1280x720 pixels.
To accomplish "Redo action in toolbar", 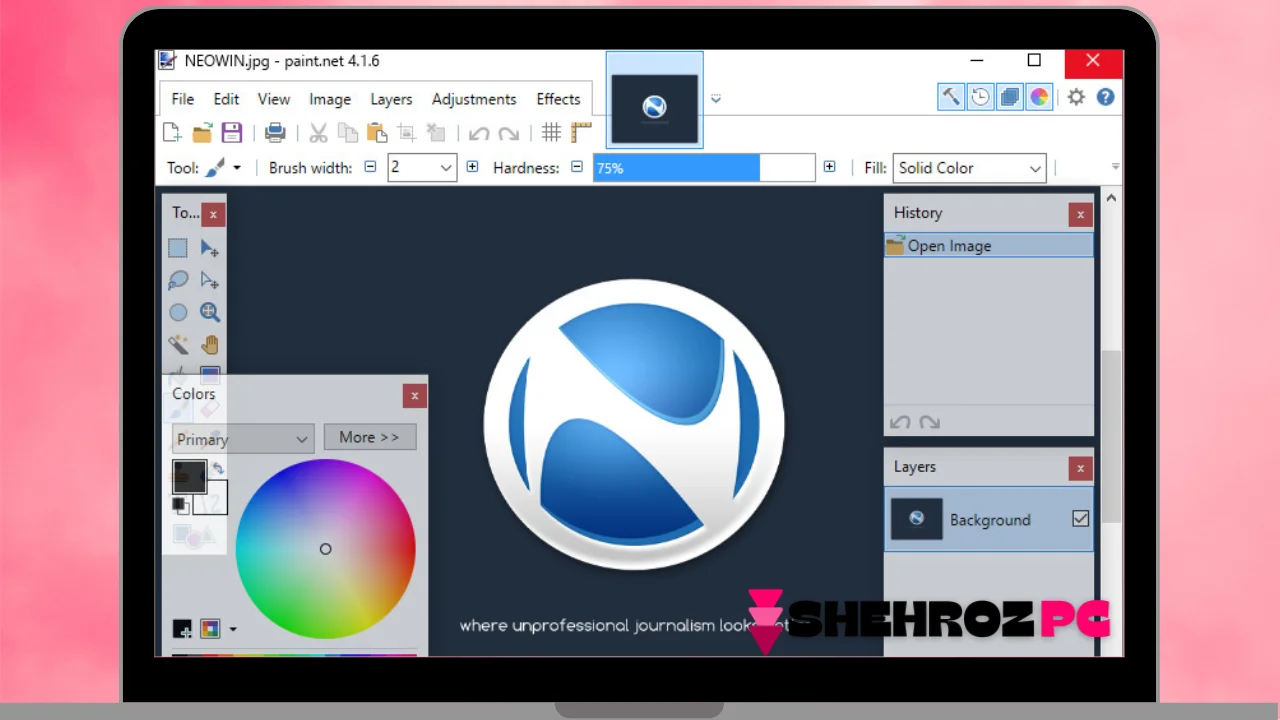I will 508,133.
